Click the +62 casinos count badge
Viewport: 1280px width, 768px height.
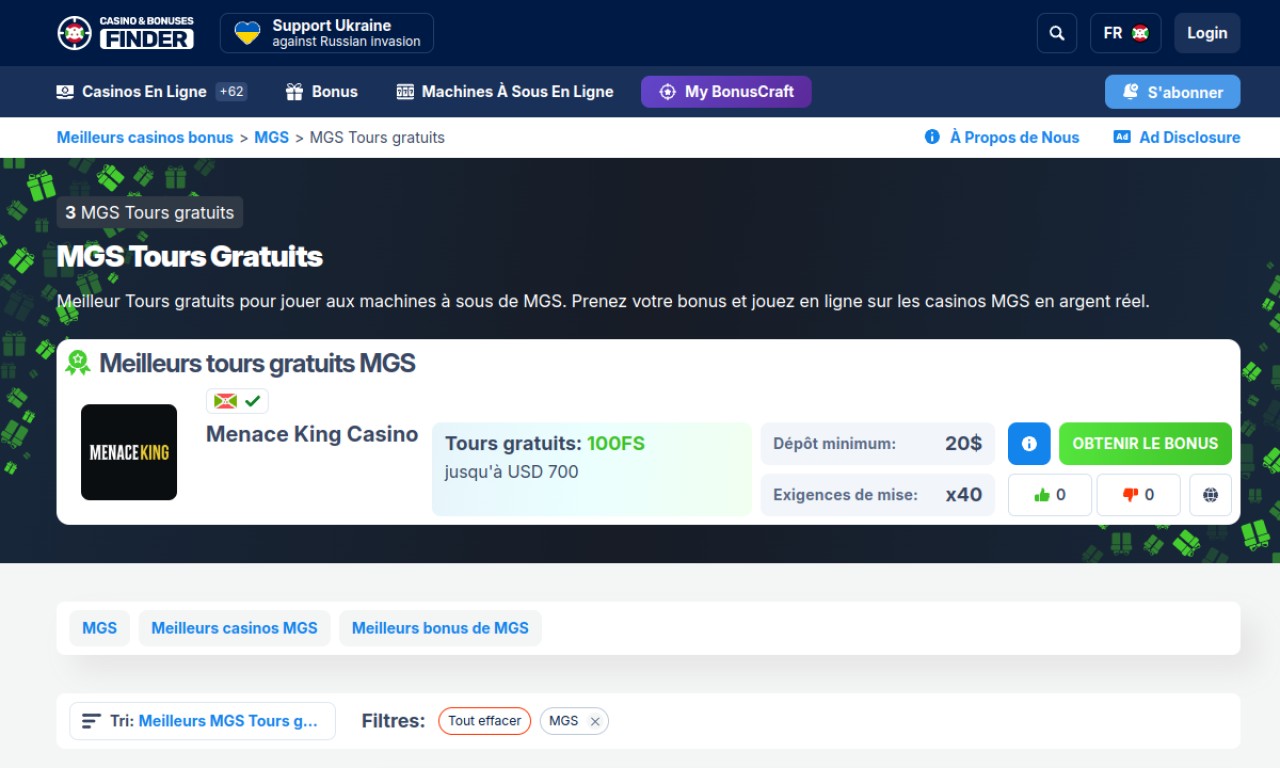coord(232,91)
